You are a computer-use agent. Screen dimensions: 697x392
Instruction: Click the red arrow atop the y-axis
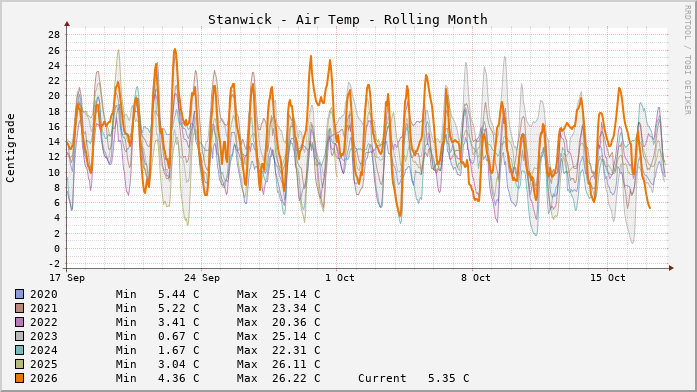click(67, 24)
